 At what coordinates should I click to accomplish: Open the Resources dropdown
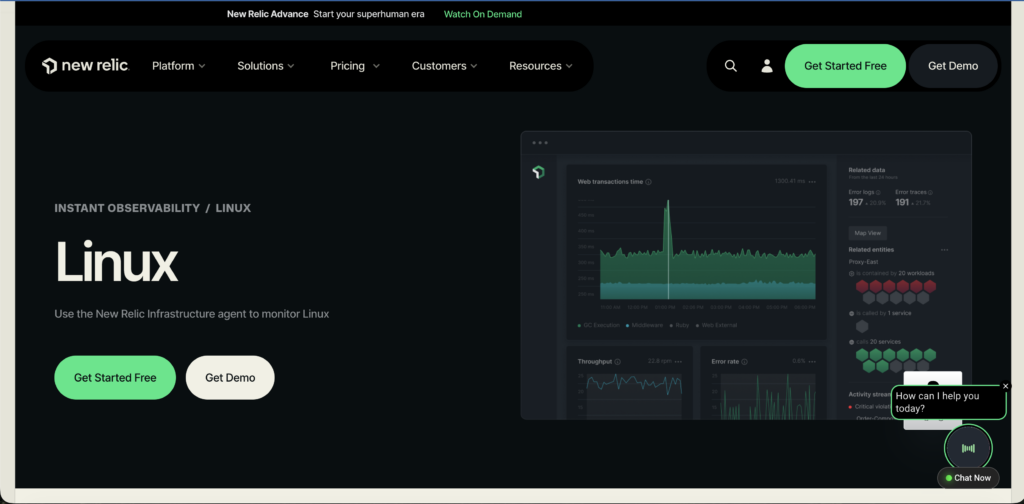(x=541, y=66)
